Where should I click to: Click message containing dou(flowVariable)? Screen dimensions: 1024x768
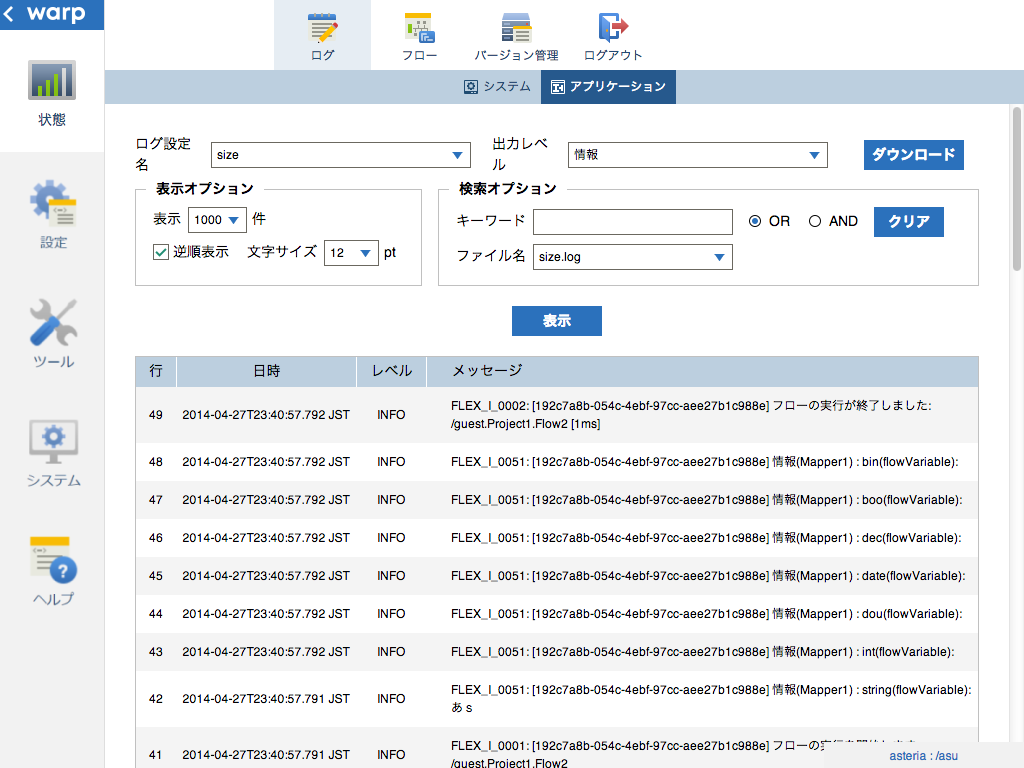click(707, 613)
